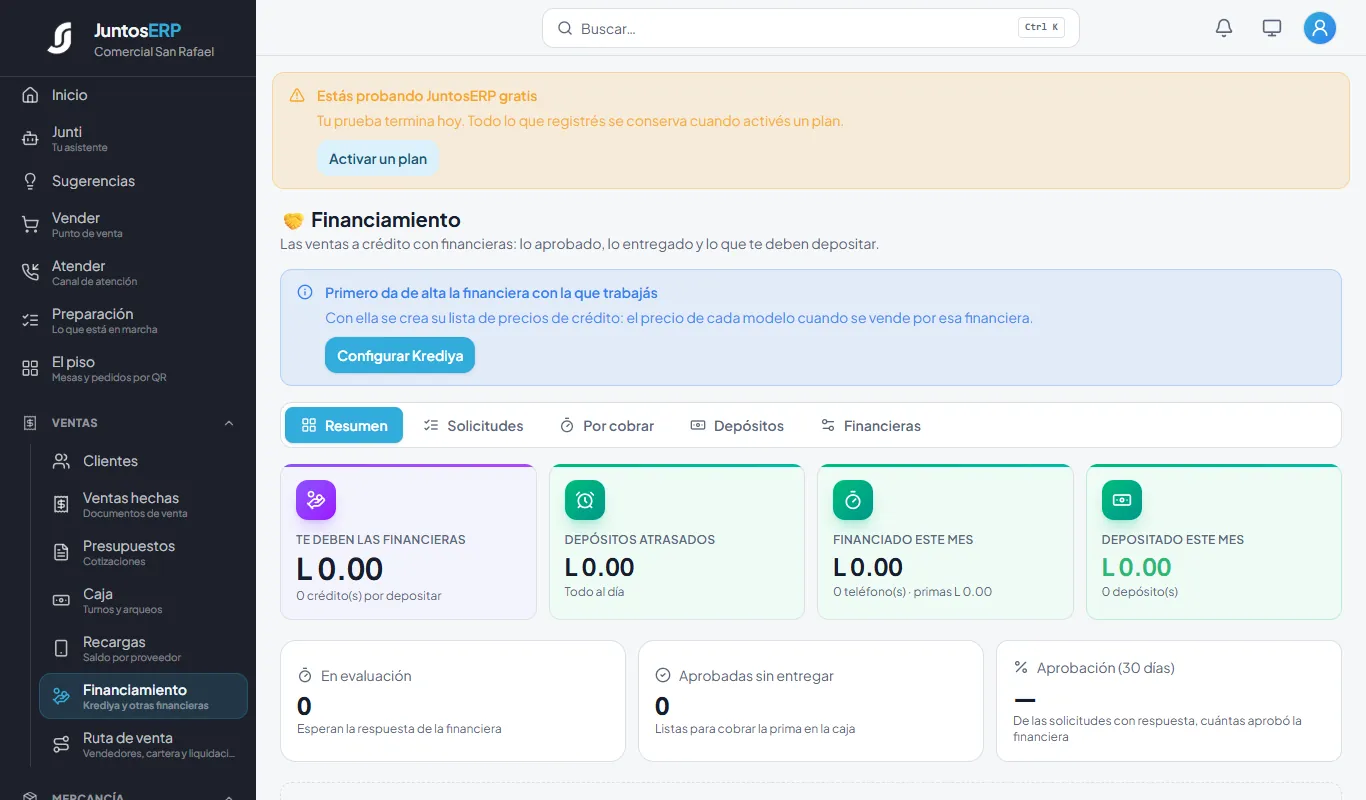Focus the Buscar search field
The image size is (1366, 800).
pyautogui.click(x=811, y=28)
